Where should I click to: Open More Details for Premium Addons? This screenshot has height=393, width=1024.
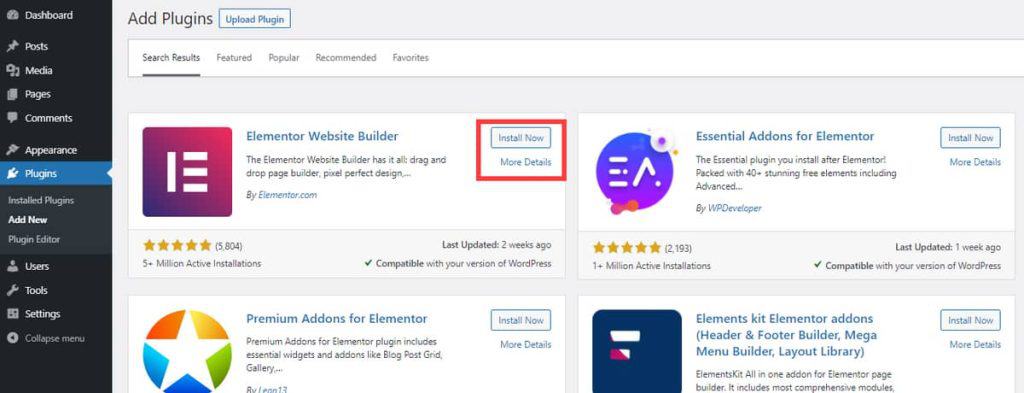(x=526, y=345)
